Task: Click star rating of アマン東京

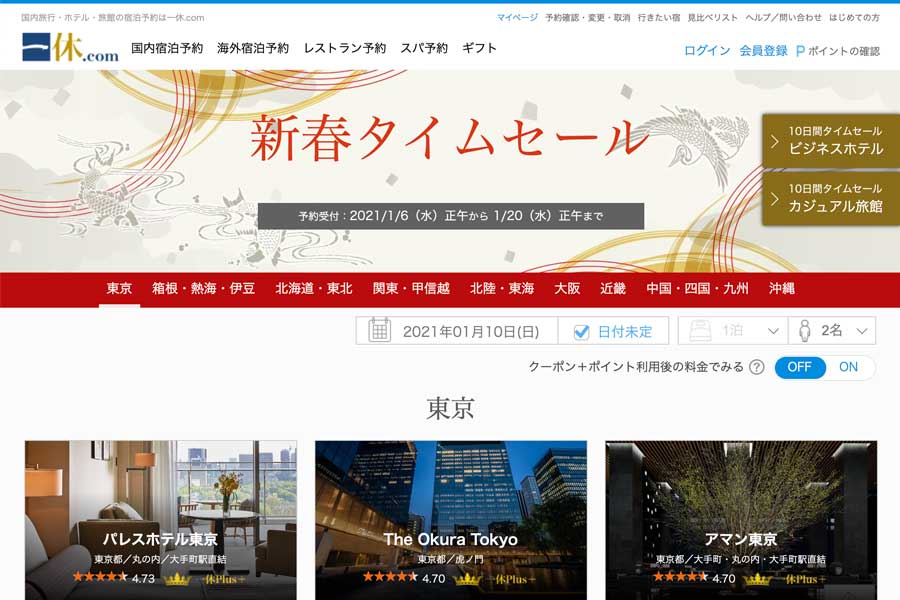Action: (680, 577)
